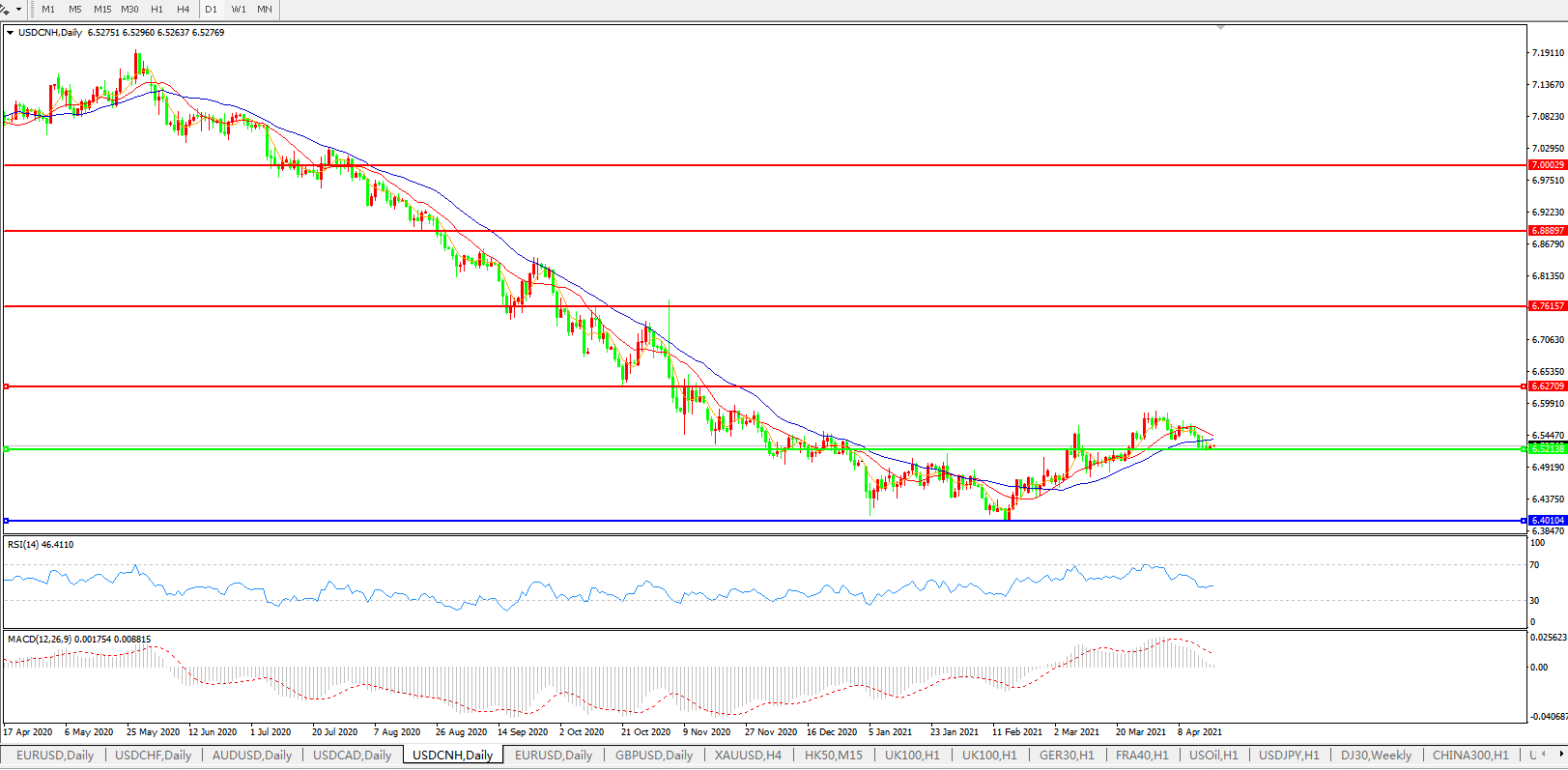This screenshot has height=770, width=1568.
Task: Open the USDCHF,Daily chart tab
Action: (153, 756)
